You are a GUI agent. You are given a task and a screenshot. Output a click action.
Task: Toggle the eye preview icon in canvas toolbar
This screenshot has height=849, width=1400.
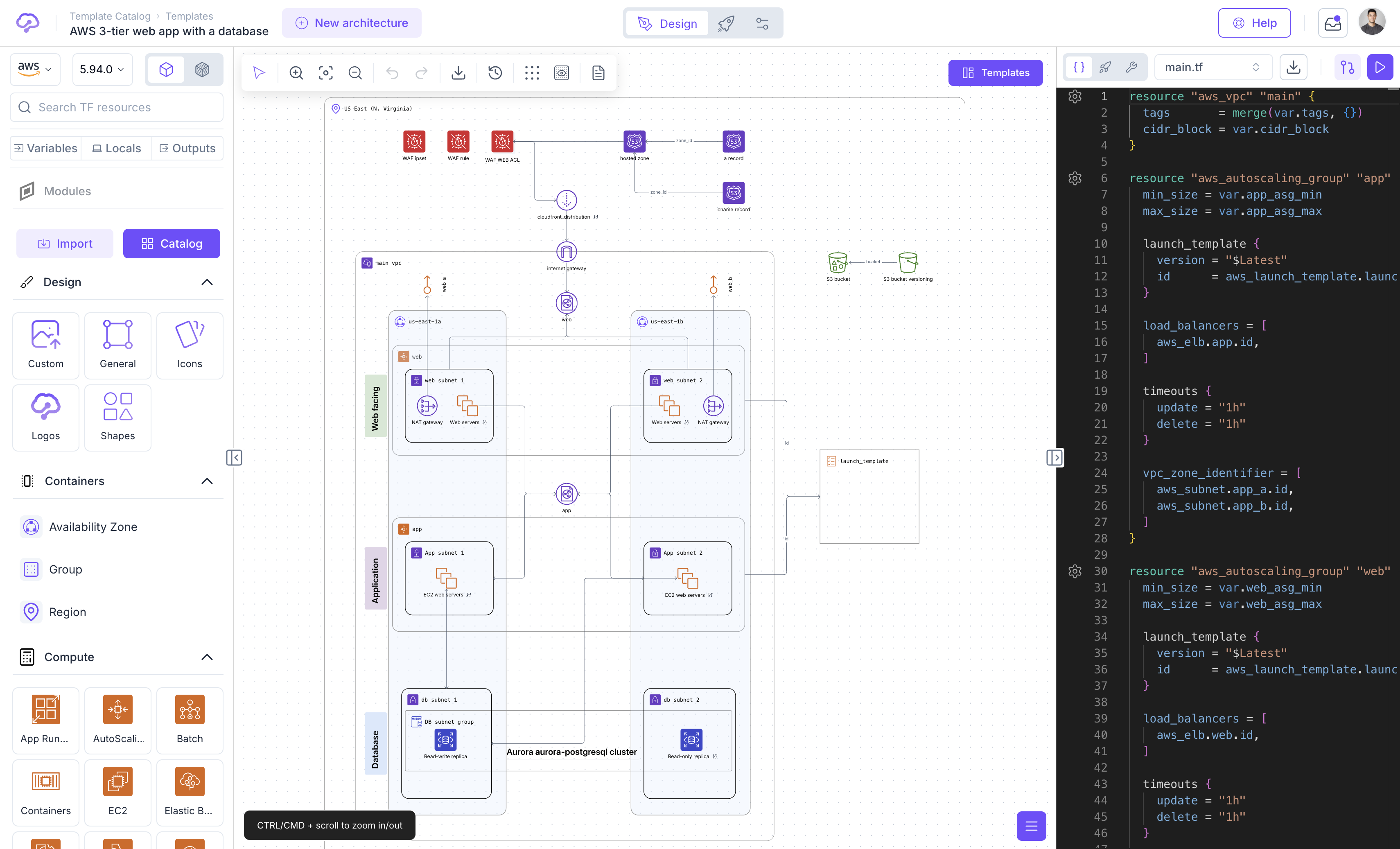(561, 73)
